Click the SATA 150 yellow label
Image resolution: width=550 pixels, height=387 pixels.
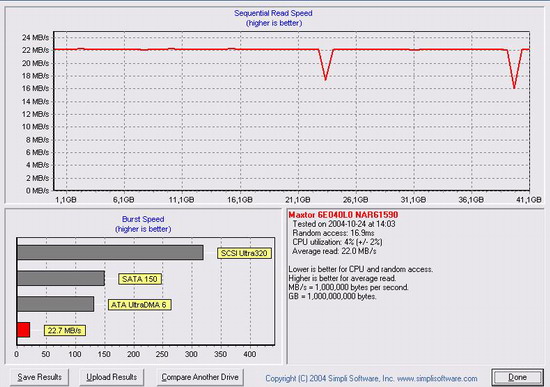[x=140, y=279]
